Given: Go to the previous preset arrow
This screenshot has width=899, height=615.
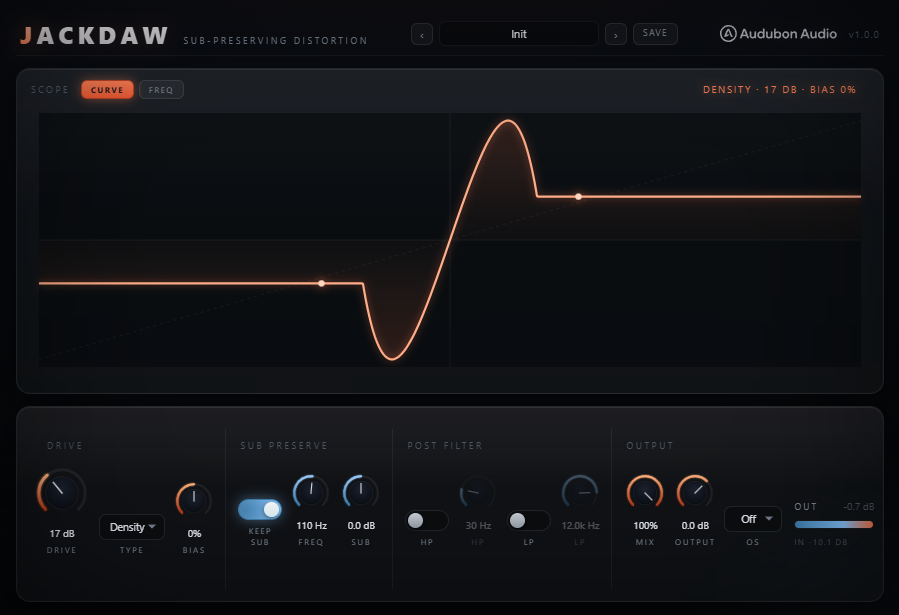Looking at the screenshot, I should click(x=422, y=34).
